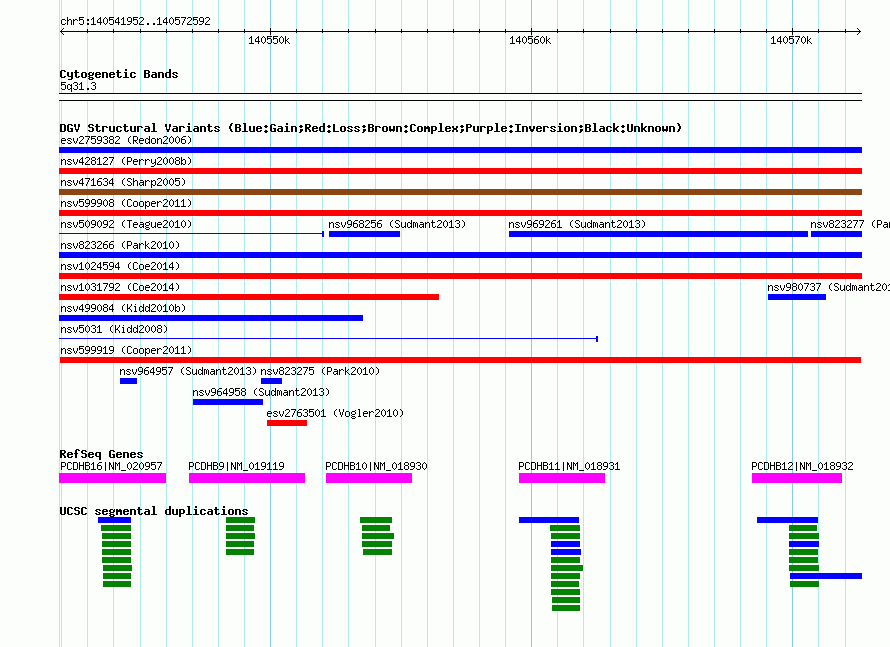Click the RefSeq Genes track title
The height and width of the screenshot is (647, 890).
[101, 454]
